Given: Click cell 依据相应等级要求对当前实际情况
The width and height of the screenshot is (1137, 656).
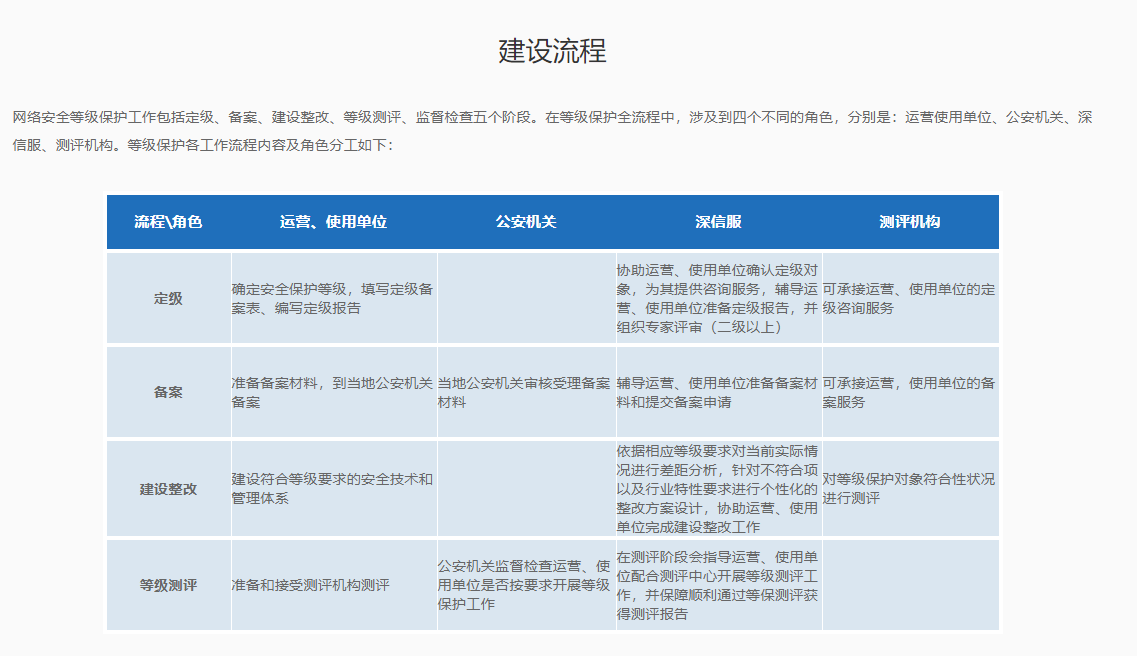Looking at the screenshot, I should (x=717, y=489).
